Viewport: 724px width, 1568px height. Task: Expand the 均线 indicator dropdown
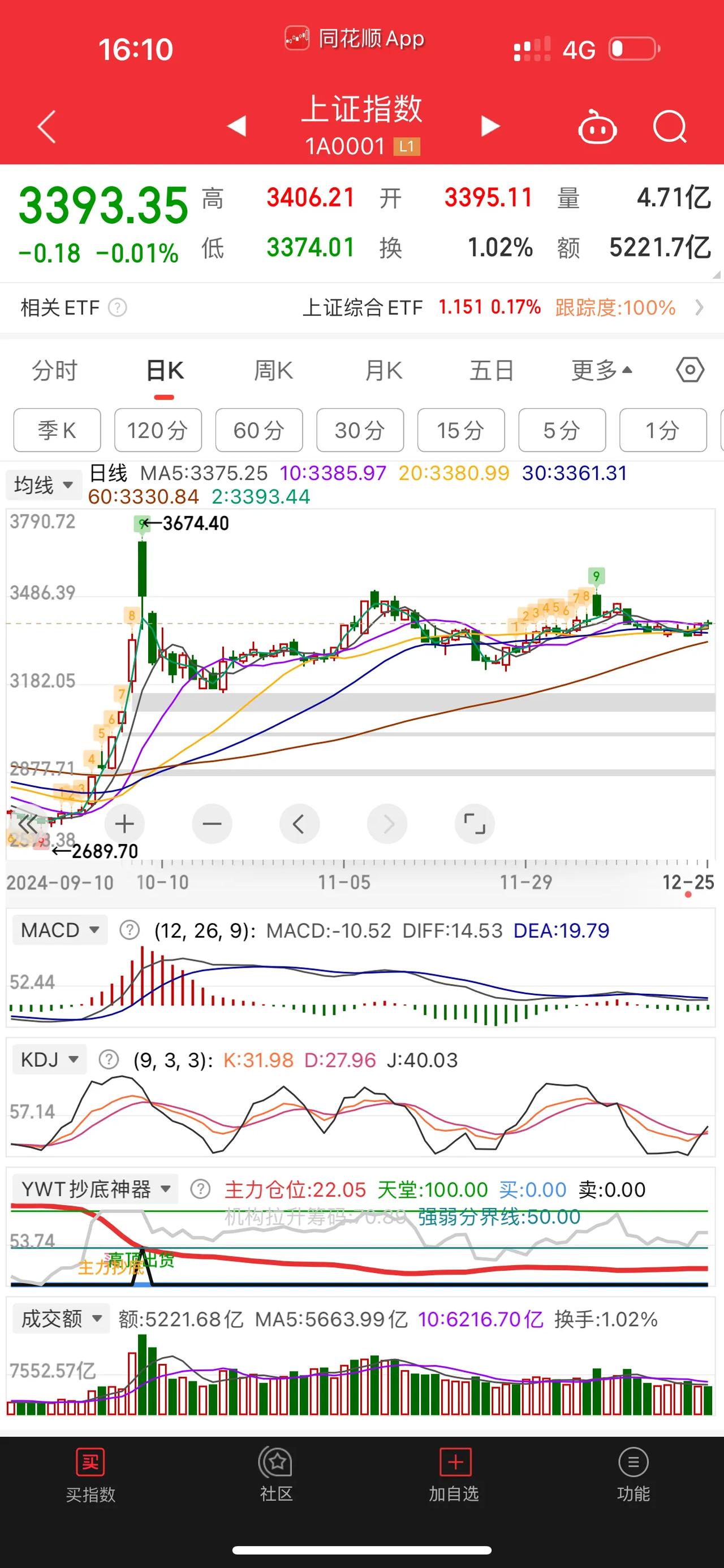(43, 485)
